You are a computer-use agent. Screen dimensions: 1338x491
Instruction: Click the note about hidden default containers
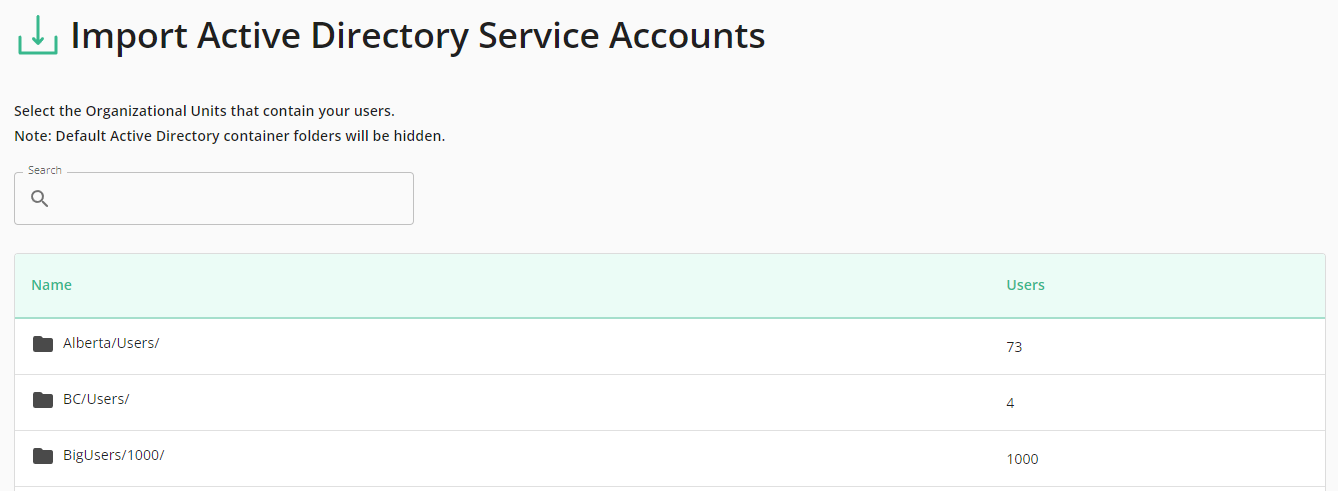click(x=230, y=136)
